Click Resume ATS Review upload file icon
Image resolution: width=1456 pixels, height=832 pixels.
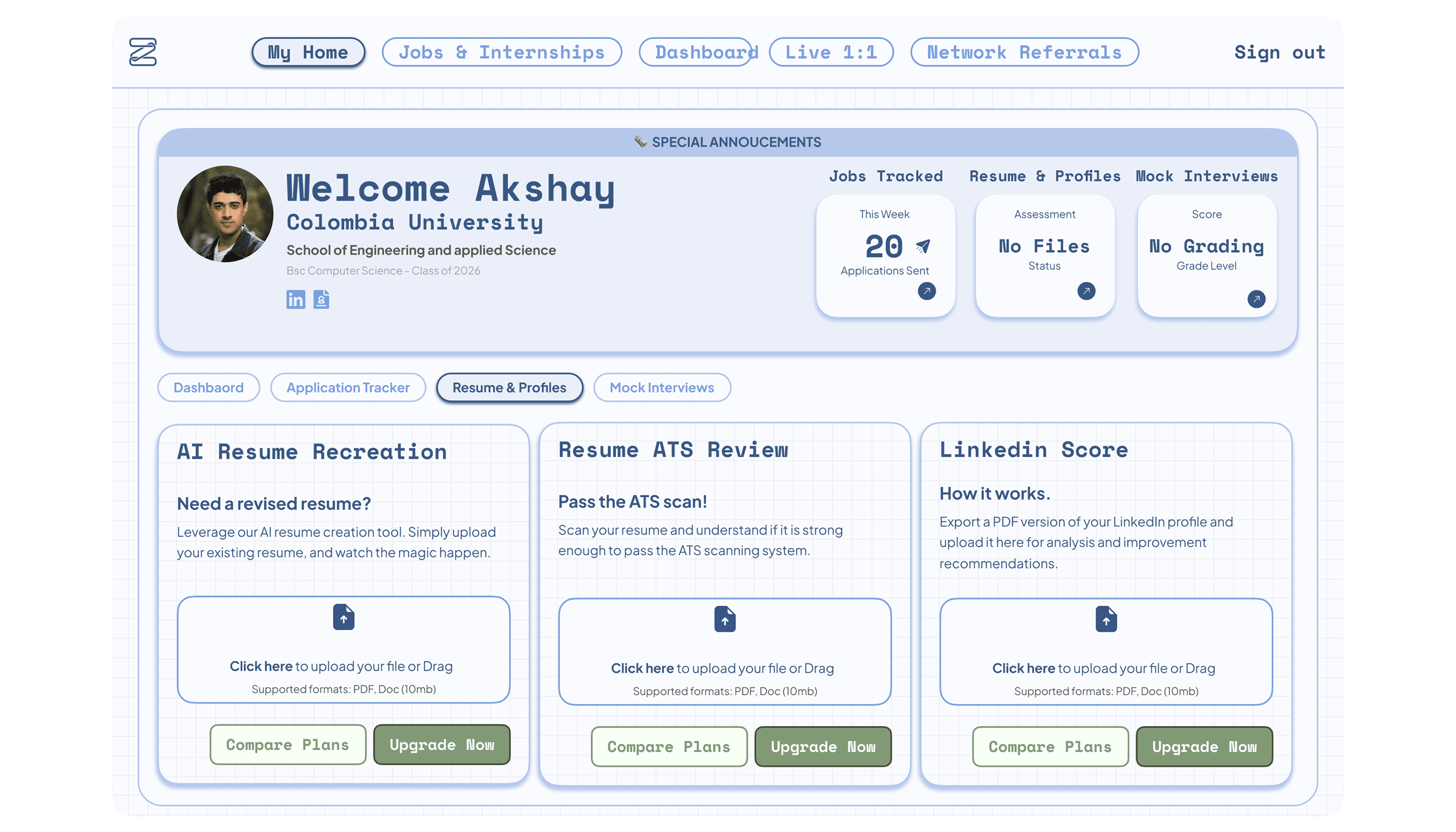pos(724,619)
